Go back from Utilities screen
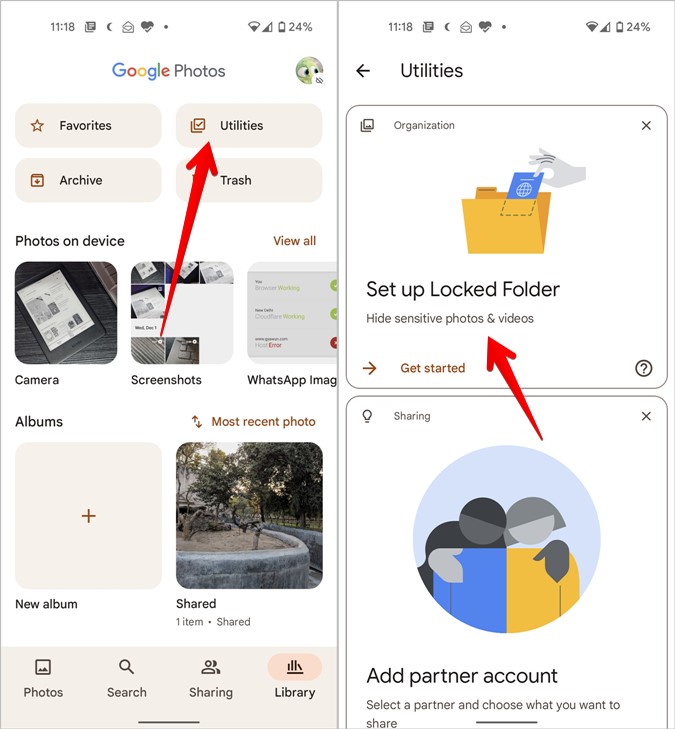This screenshot has width=675, height=729. tap(363, 71)
